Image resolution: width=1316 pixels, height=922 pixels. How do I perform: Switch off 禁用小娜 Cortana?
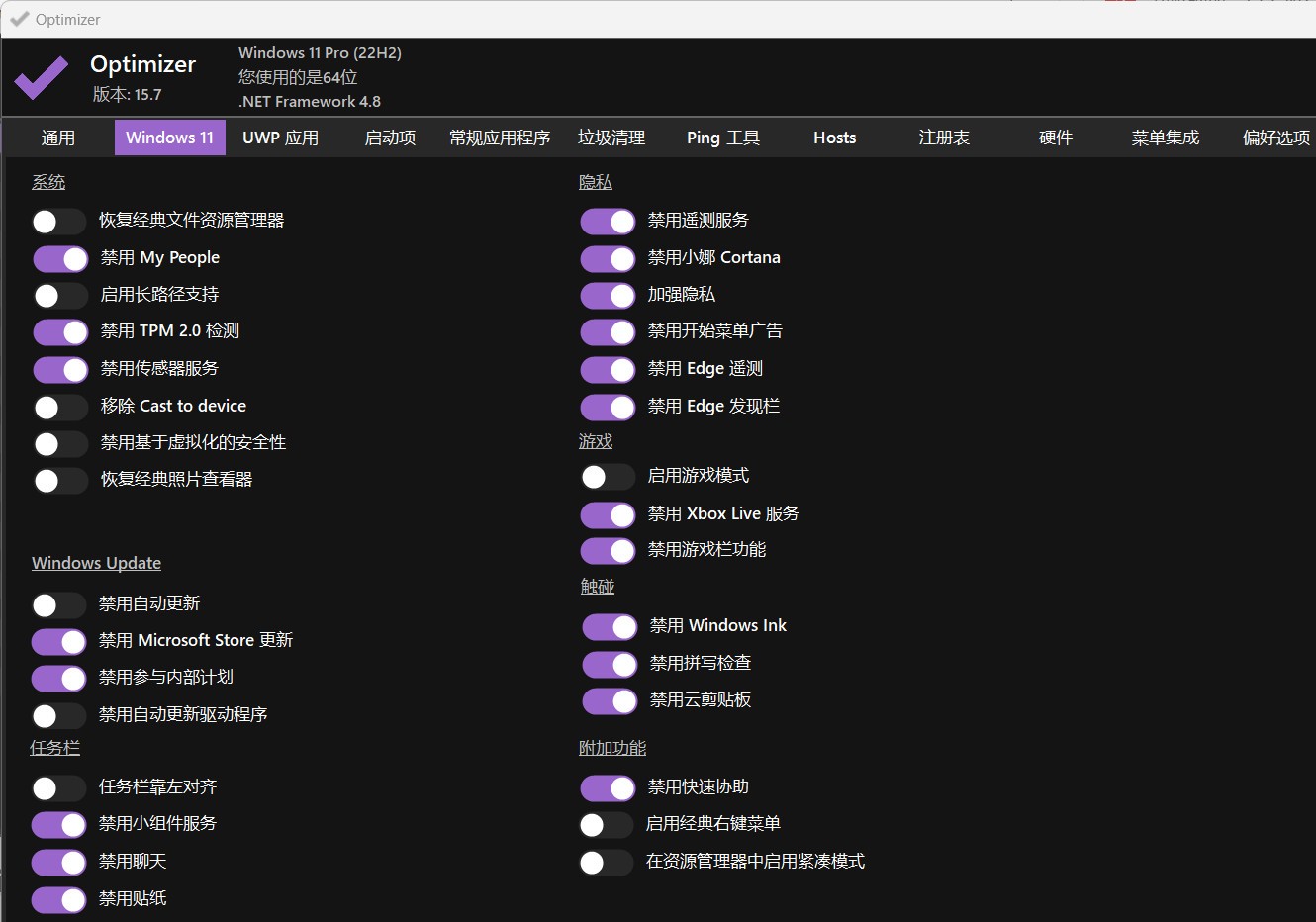click(608, 259)
